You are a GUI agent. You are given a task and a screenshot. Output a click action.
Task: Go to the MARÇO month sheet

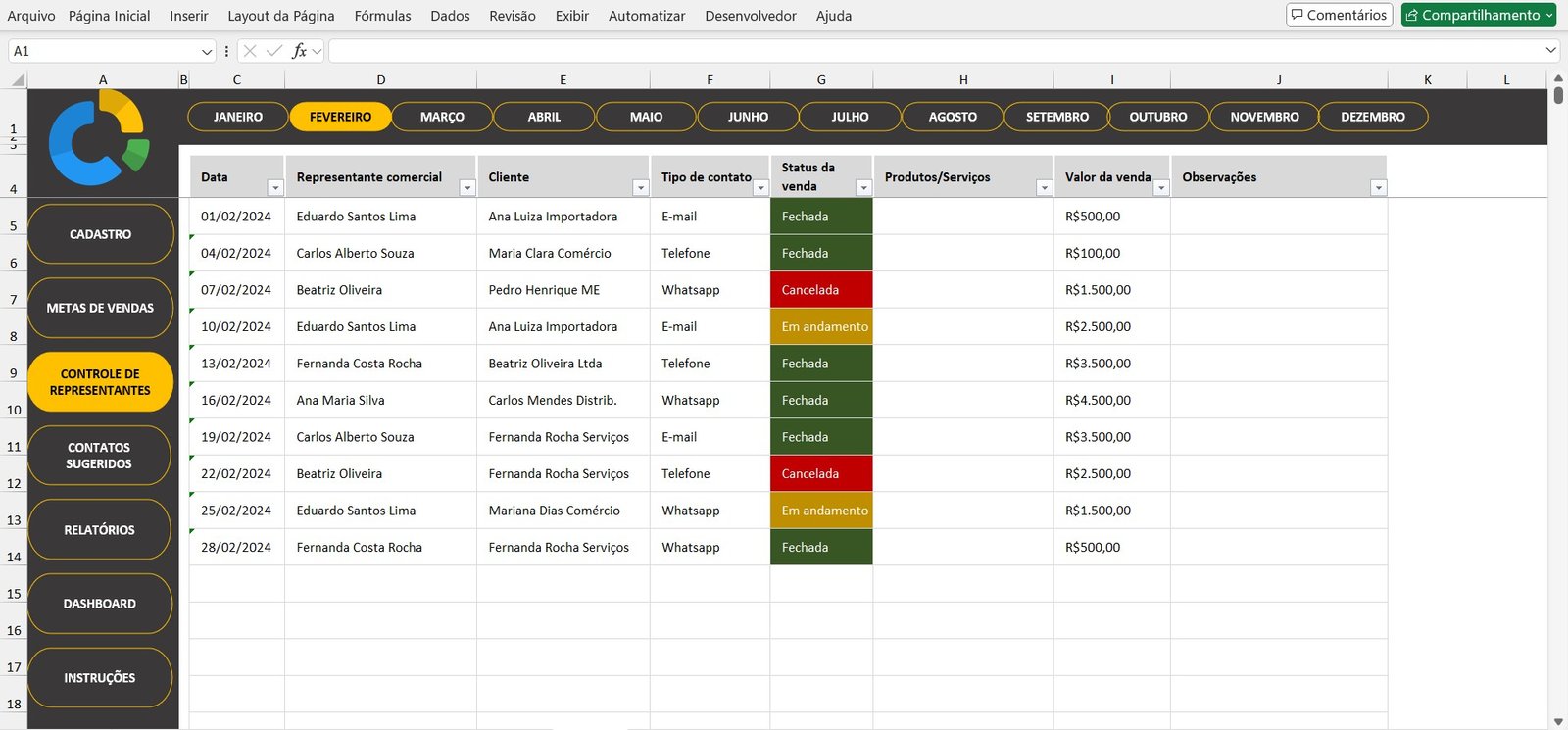(x=442, y=117)
